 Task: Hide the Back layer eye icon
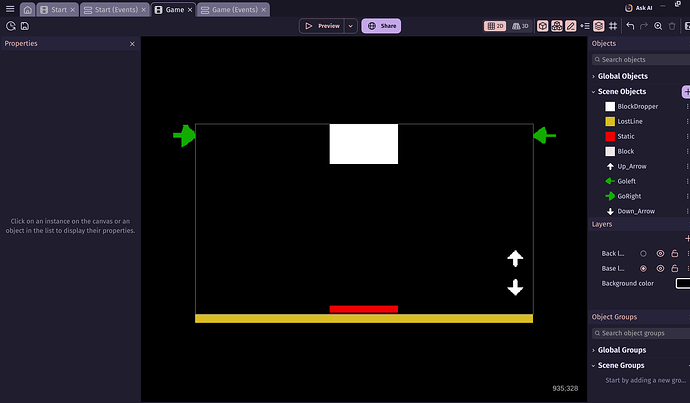pos(660,253)
